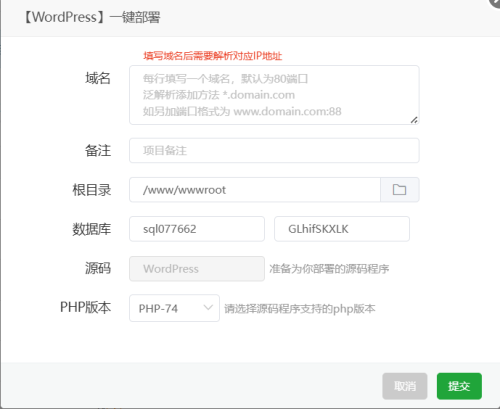Screen dimensions: 500x409
Task: Click the database password field GLhifSKXLK
Action: 342,229
